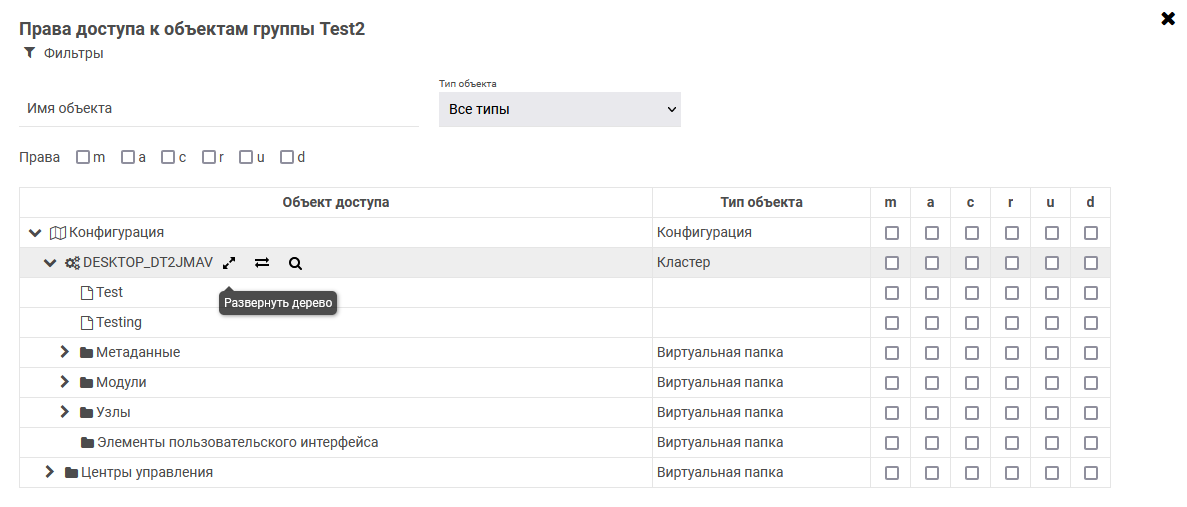Image resolution: width=1187 pixels, height=507 pixels.
Task: Click the filter funnel icon
Action: 29,53
